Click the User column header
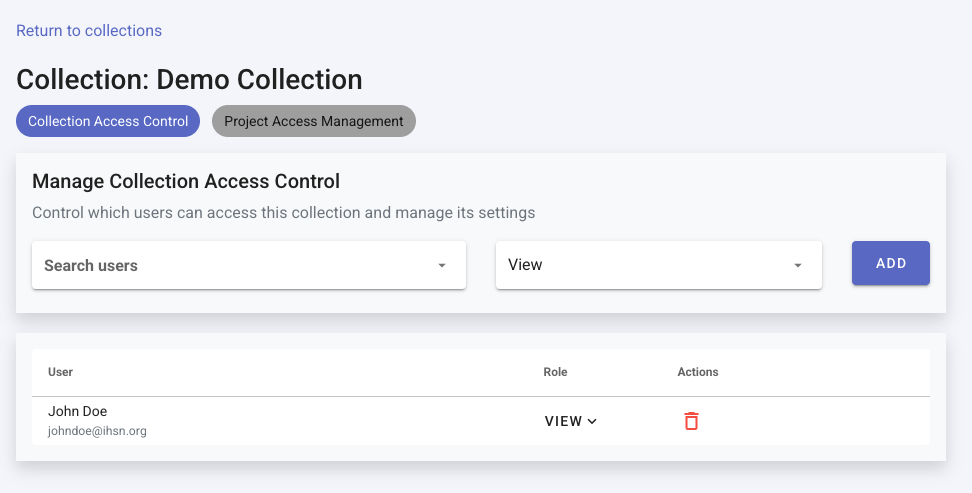972x493 pixels. pos(60,372)
